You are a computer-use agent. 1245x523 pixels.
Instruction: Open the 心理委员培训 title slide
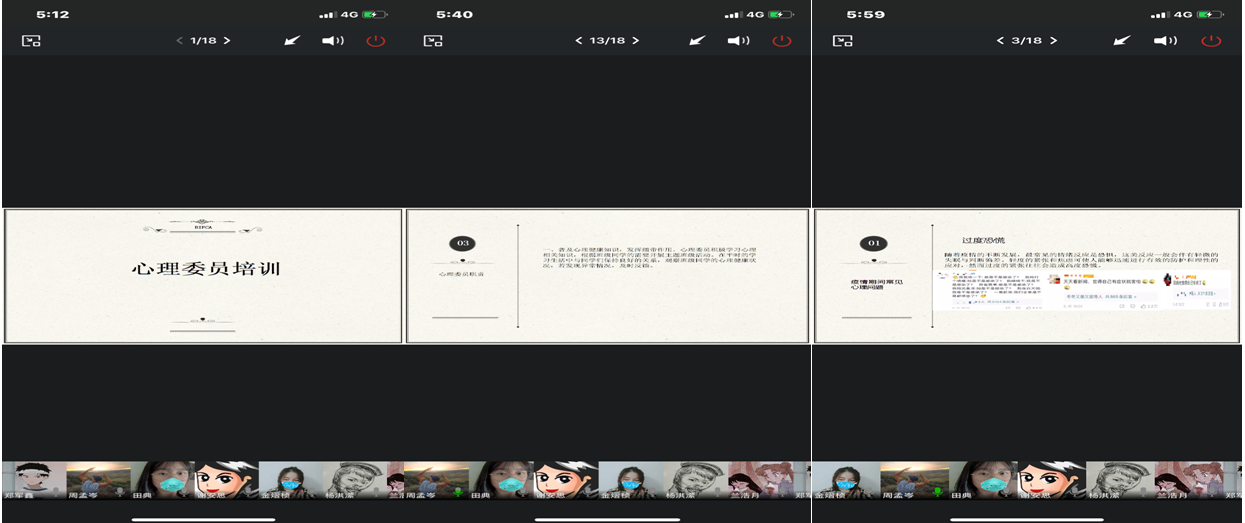[203, 276]
